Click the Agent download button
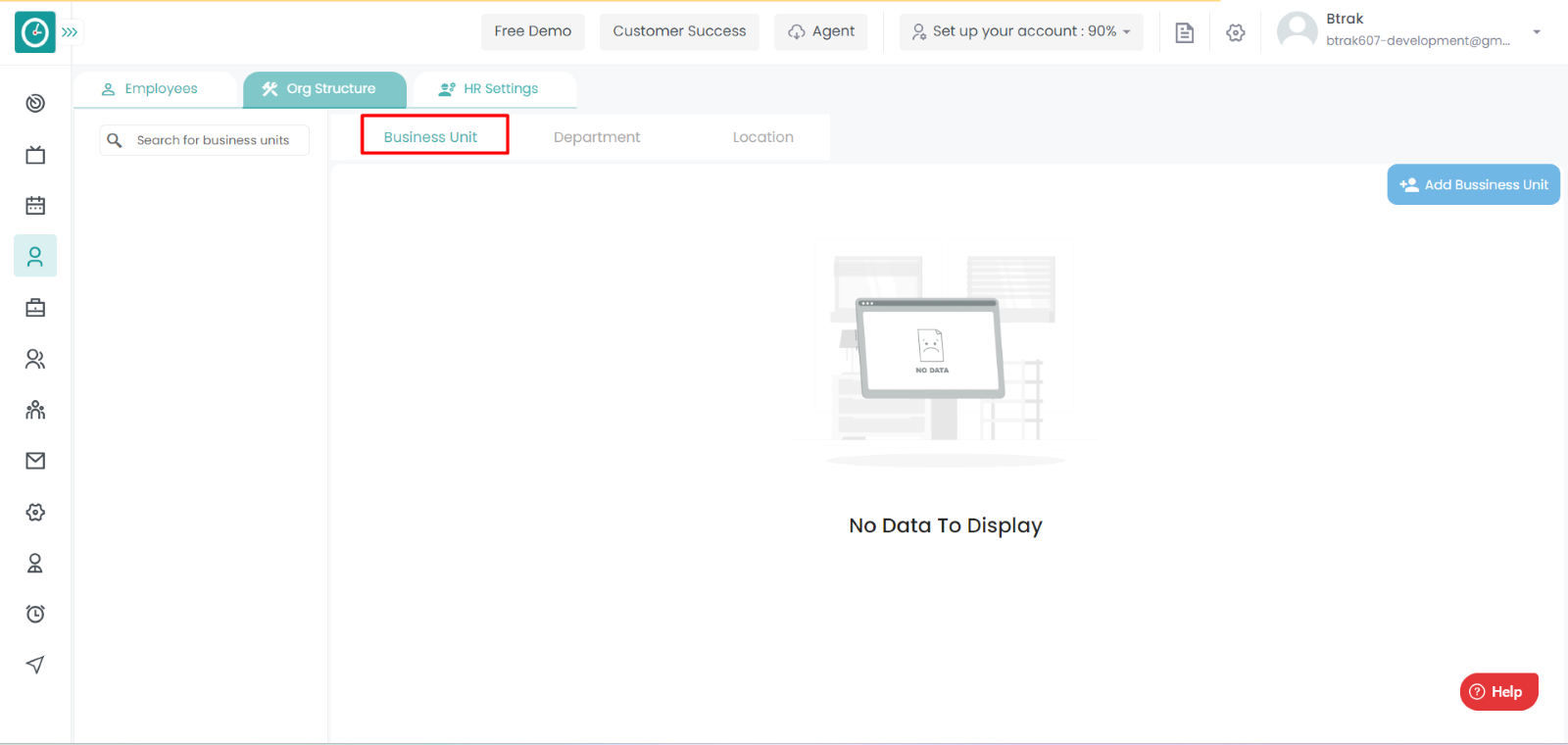 click(821, 31)
